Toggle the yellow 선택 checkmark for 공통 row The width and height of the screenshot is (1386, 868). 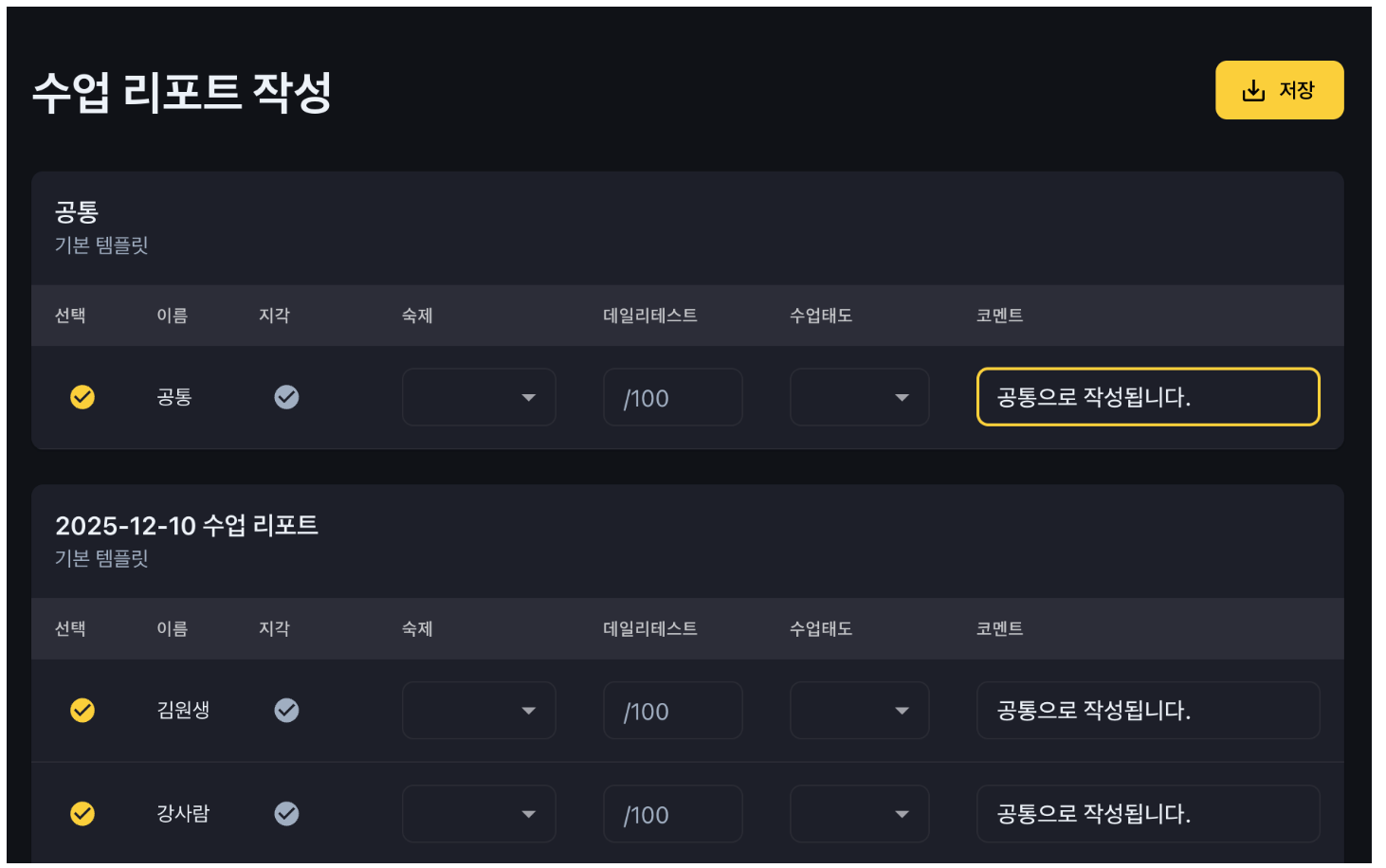click(82, 397)
